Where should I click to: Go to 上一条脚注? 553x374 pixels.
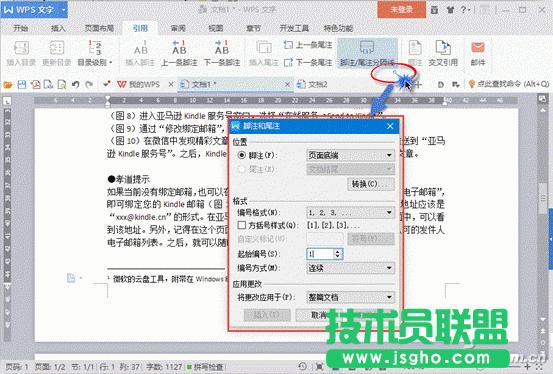(179, 53)
